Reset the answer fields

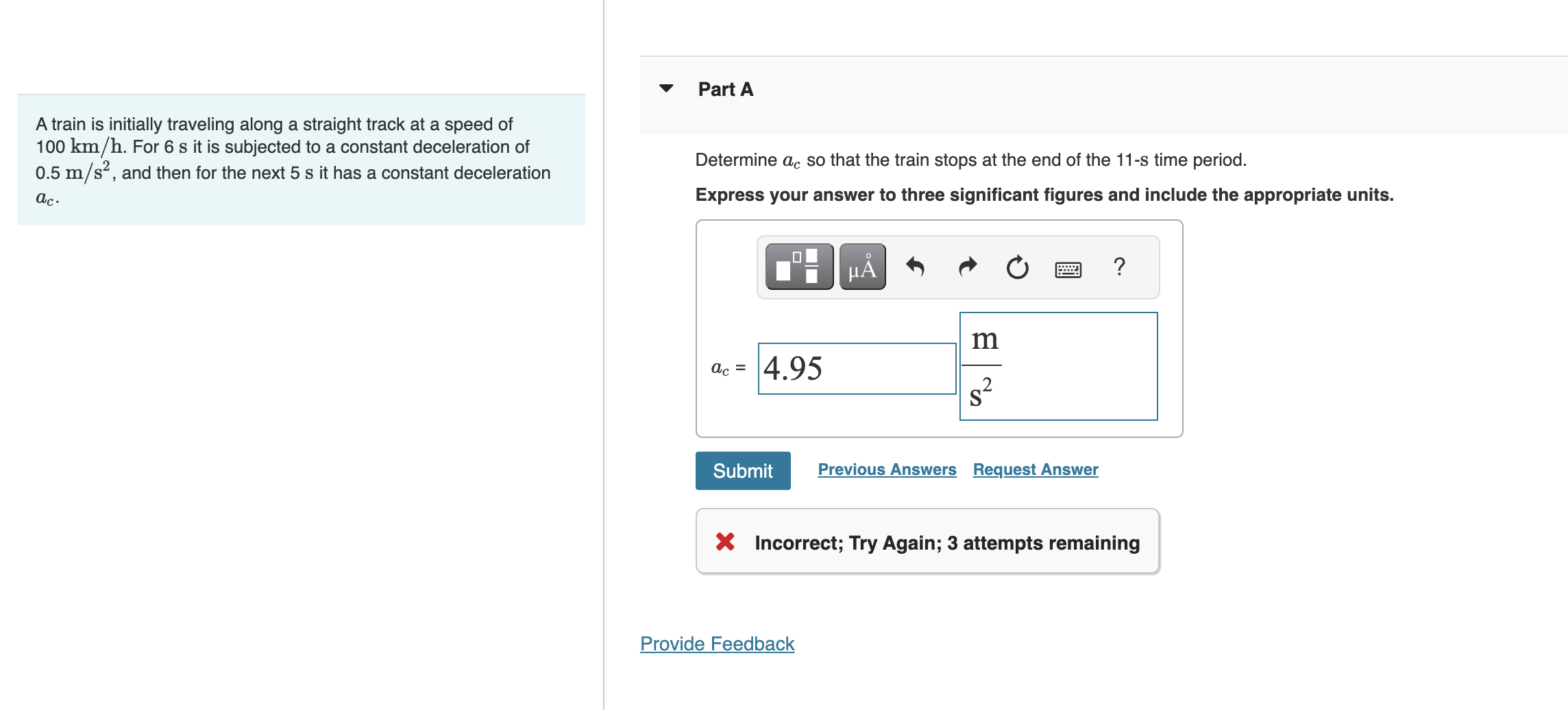point(1017,267)
